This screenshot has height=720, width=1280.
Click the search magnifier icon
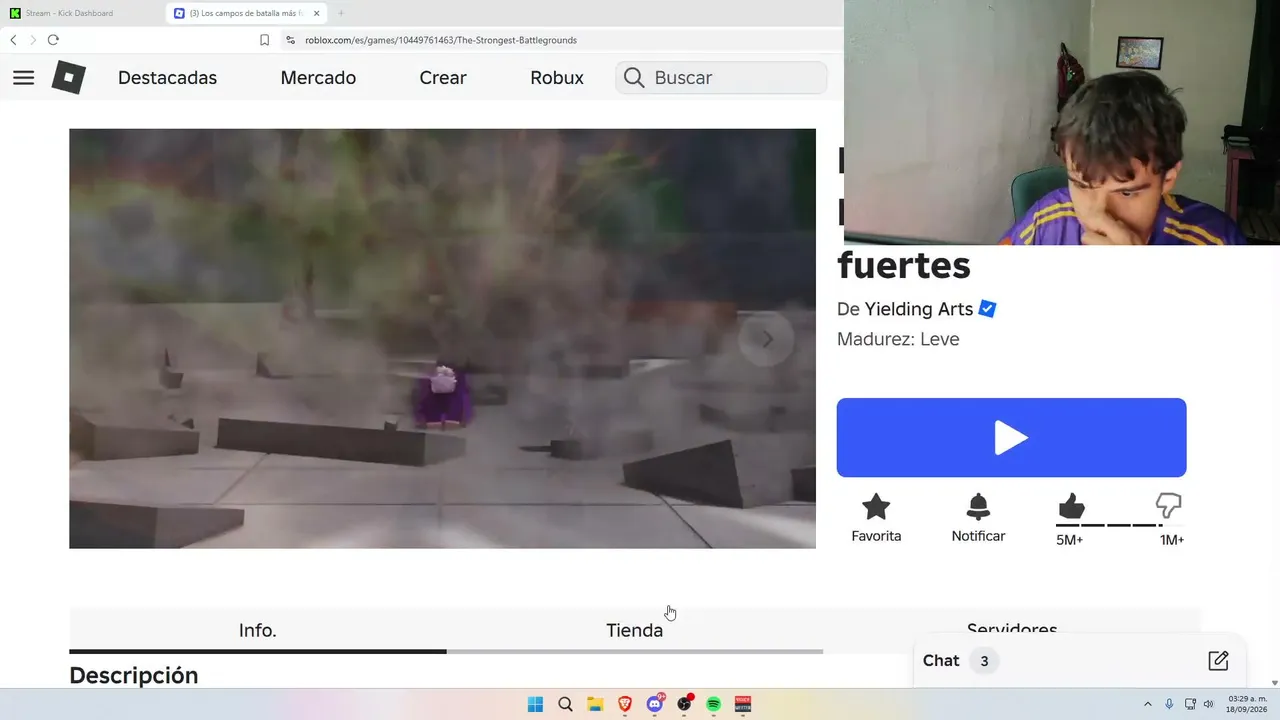point(634,78)
